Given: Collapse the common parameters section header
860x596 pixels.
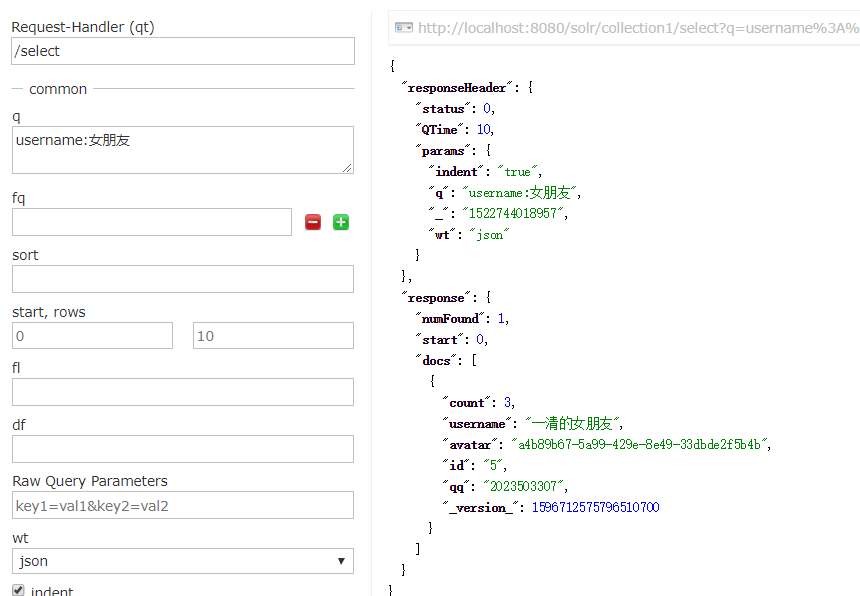Looking at the screenshot, I should 58,89.
